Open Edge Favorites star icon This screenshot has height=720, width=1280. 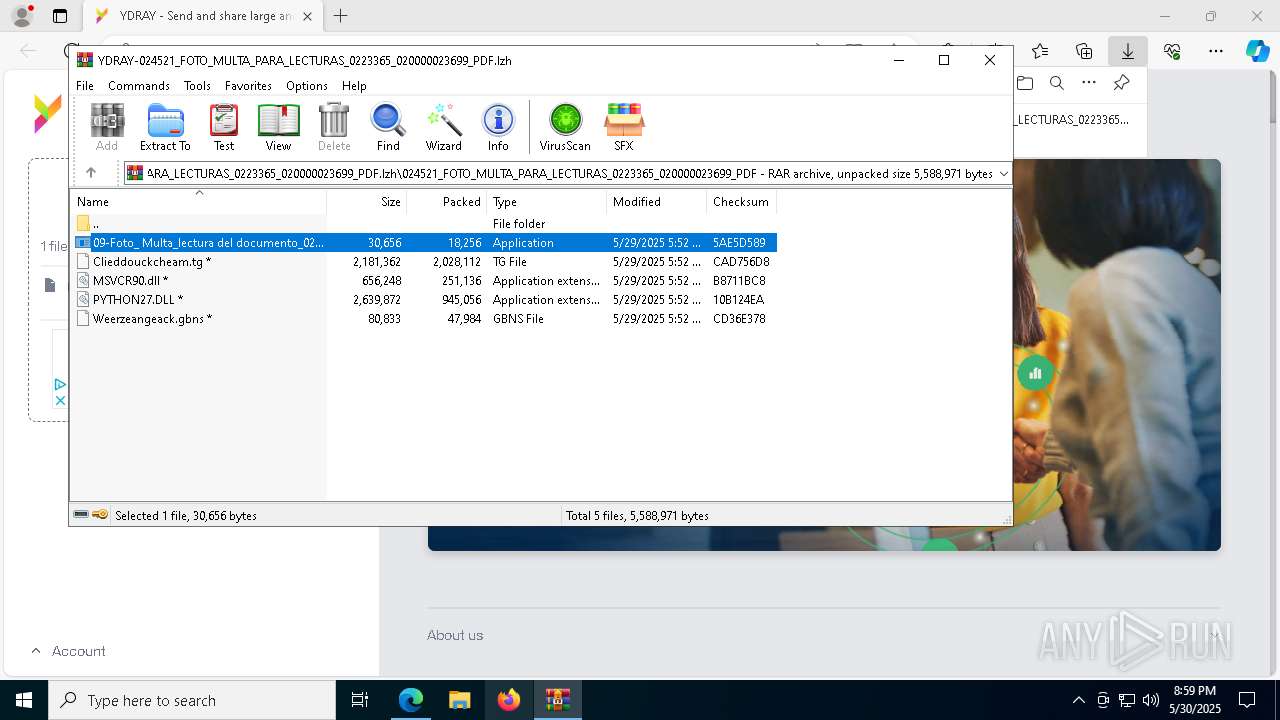coord(1040,51)
